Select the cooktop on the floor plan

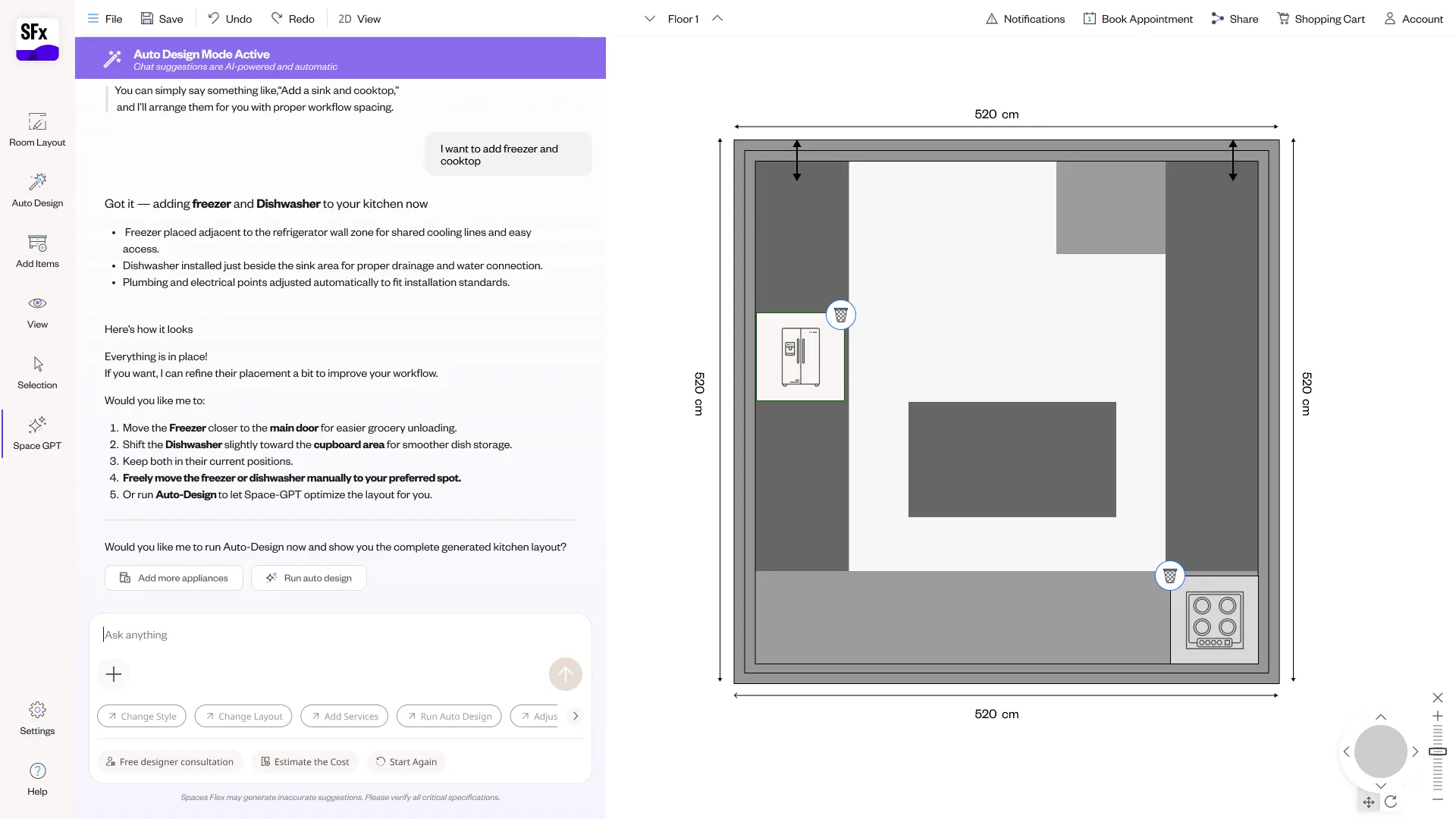[x=1214, y=620]
